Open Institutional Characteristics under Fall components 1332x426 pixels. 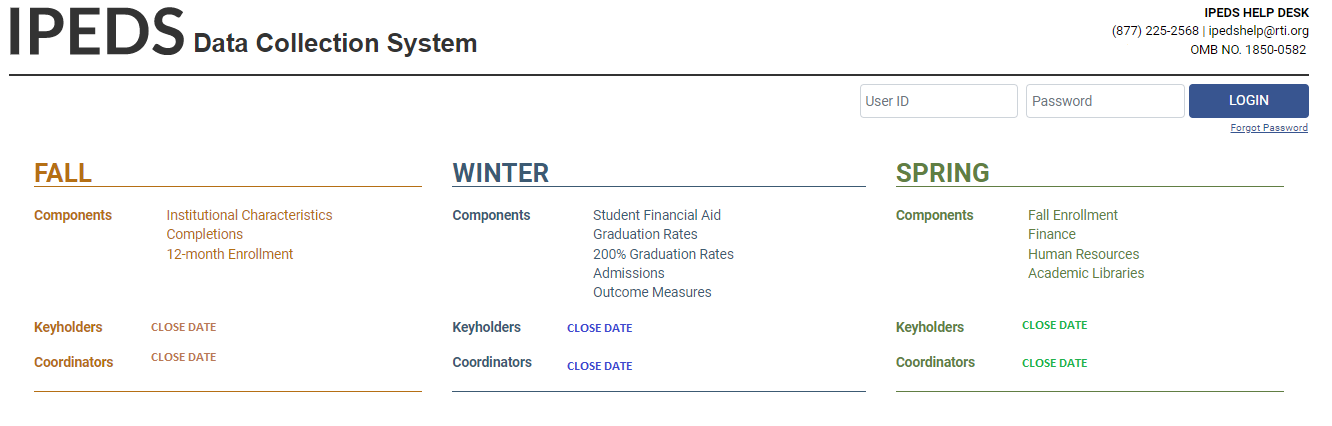[x=249, y=215]
